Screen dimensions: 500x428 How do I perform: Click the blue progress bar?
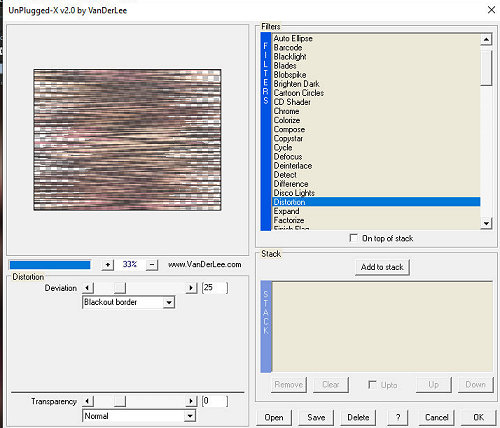[50, 265]
